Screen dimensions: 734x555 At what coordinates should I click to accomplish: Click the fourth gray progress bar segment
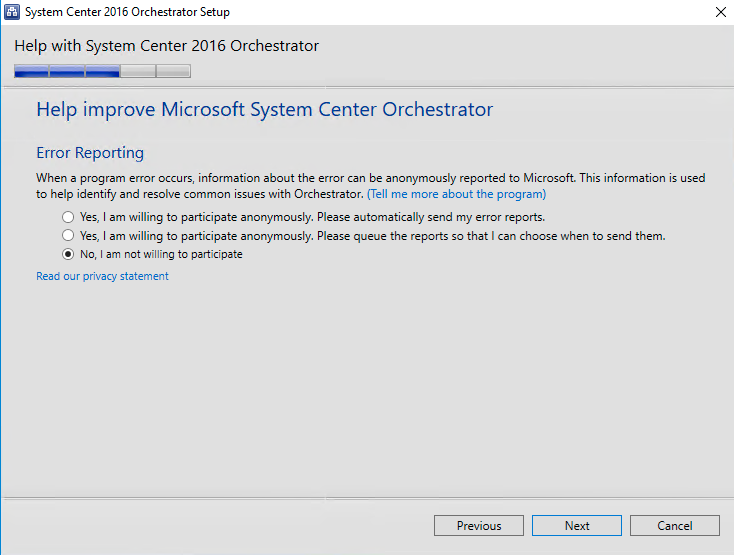[x=138, y=71]
